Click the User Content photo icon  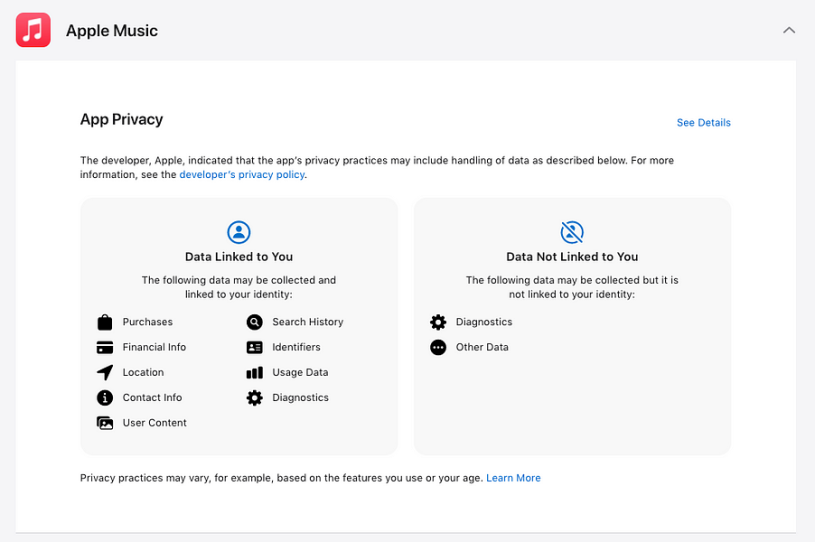[105, 423]
